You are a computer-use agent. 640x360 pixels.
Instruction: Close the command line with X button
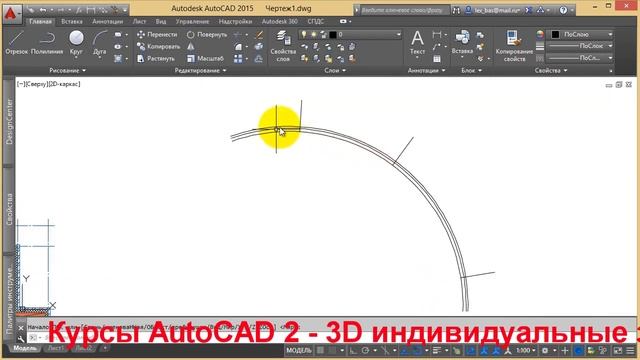pyautogui.click(x=21, y=328)
